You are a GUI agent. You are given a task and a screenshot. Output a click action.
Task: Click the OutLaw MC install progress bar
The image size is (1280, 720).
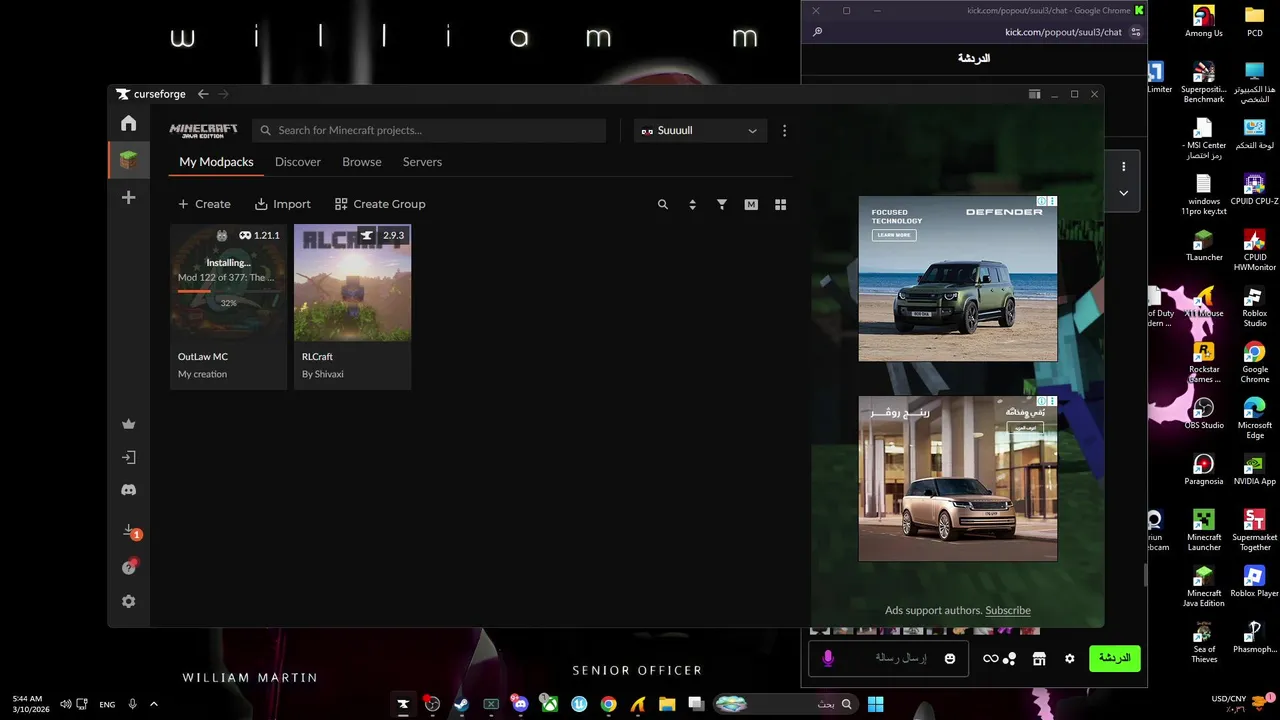tap(226, 291)
